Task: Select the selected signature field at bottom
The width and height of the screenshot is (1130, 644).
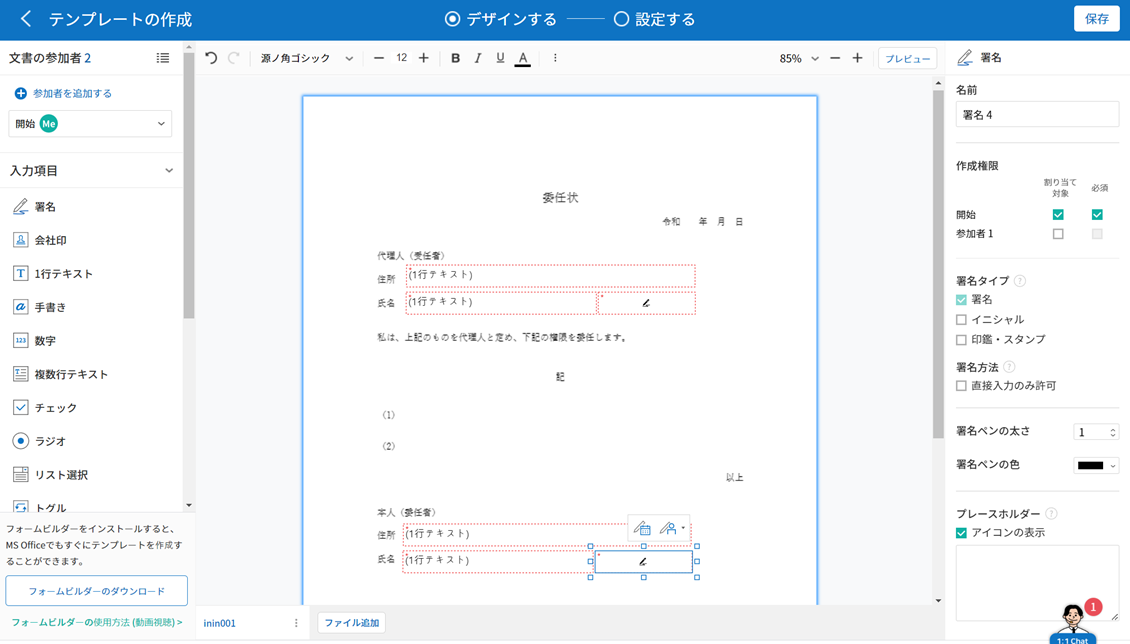Action: pyautogui.click(x=644, y=562)
